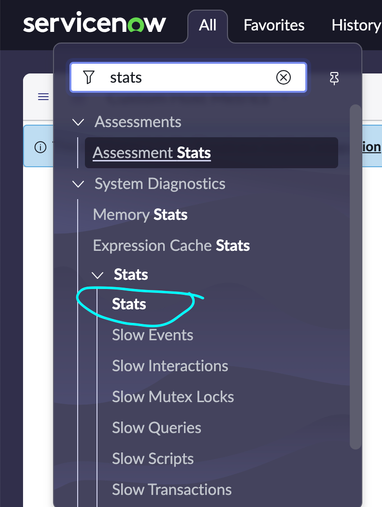Switch to the Favorites tab
382x507 pixels.
[x=274, y=25]
